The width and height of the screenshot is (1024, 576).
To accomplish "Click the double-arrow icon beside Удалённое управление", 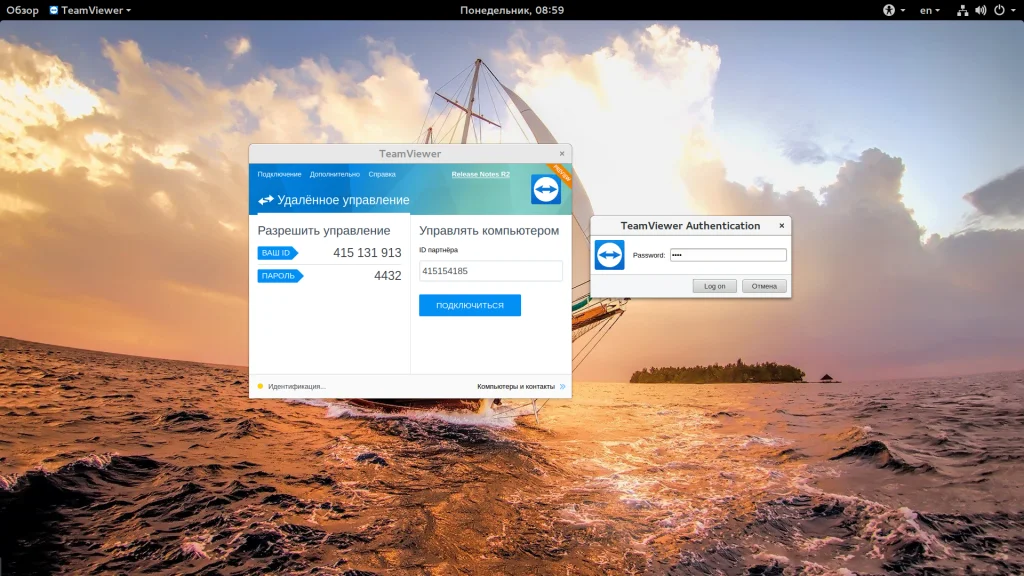I will coord(265,200).
